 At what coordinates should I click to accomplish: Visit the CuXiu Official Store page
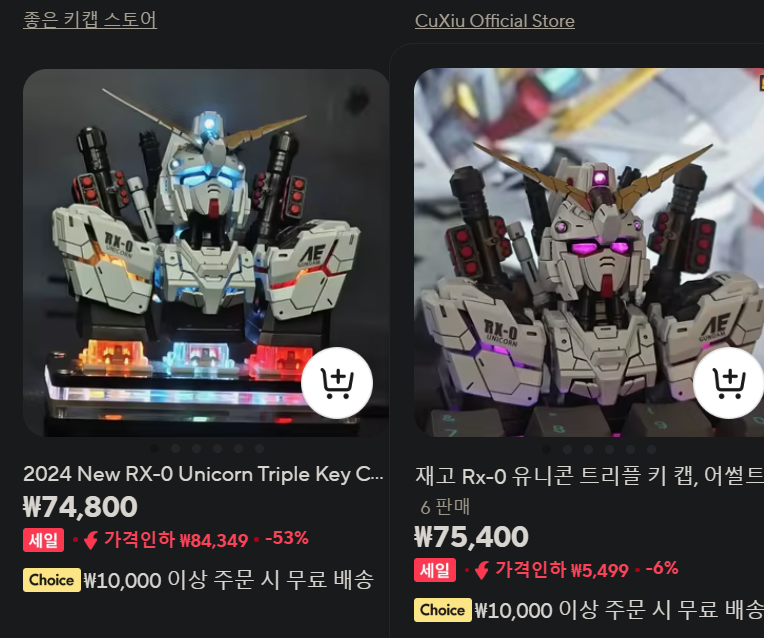495,21
